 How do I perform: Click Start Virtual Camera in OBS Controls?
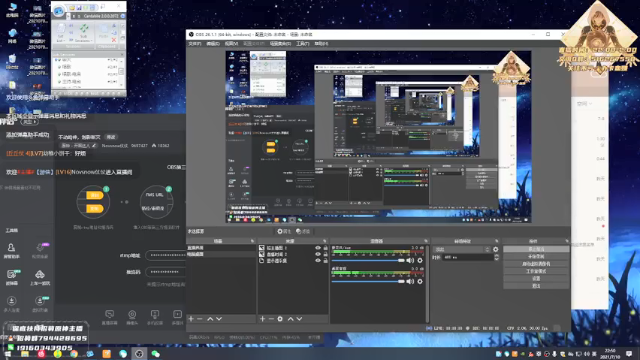point(536,264)
